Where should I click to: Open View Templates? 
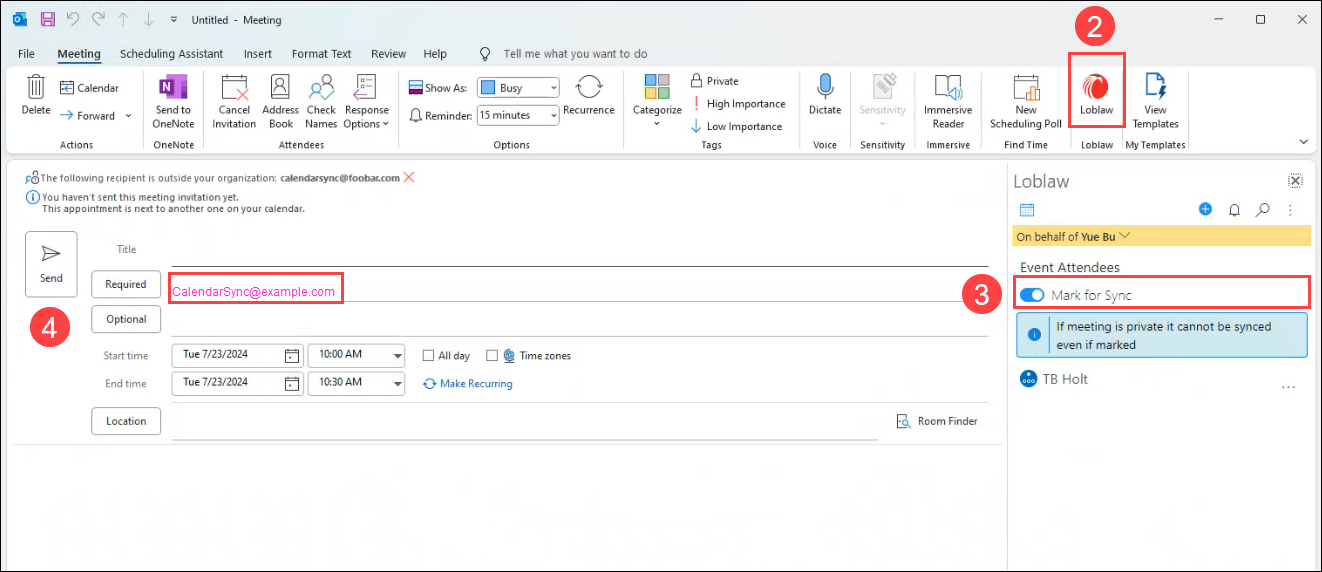[1155, 101]
